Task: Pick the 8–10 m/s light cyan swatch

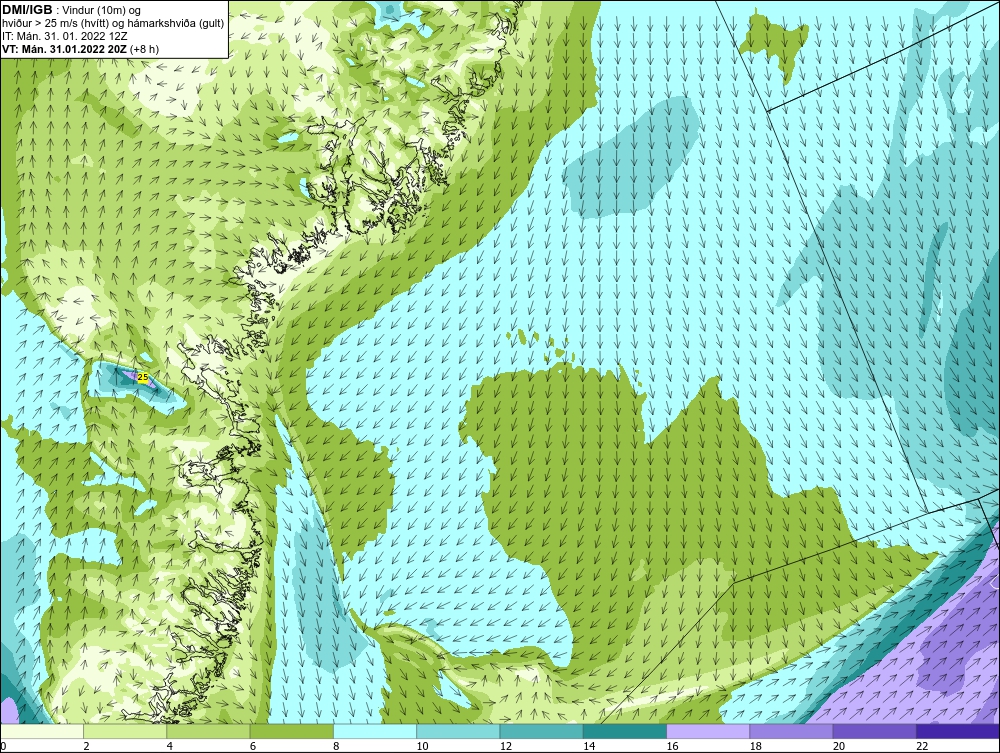Action: pos(375,731)
